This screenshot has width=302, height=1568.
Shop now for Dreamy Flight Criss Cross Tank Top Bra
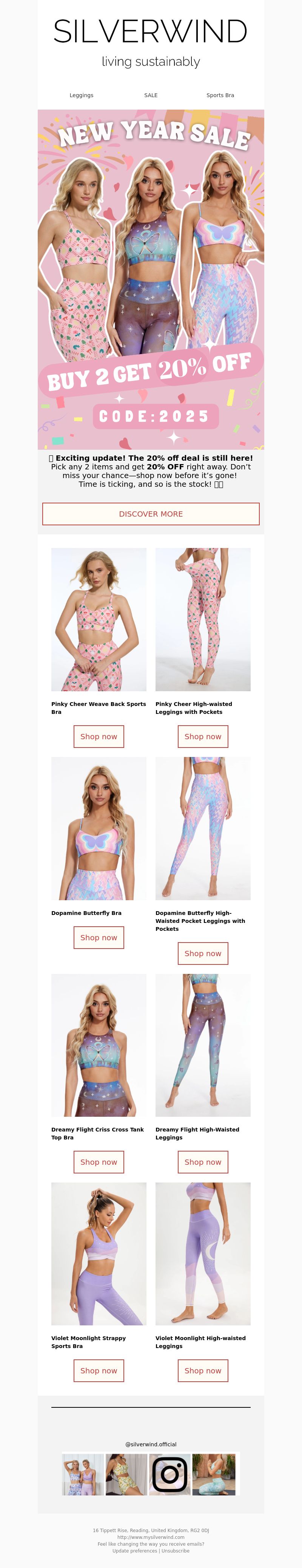[99, 1162]
